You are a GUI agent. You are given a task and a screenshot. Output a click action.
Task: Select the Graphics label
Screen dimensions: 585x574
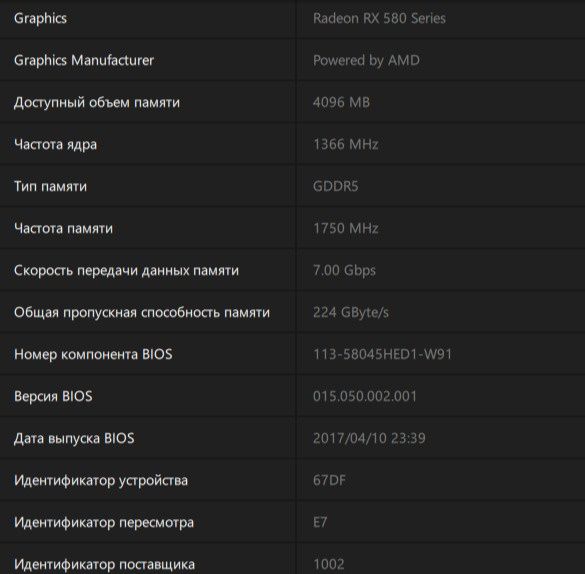(40, 19)
